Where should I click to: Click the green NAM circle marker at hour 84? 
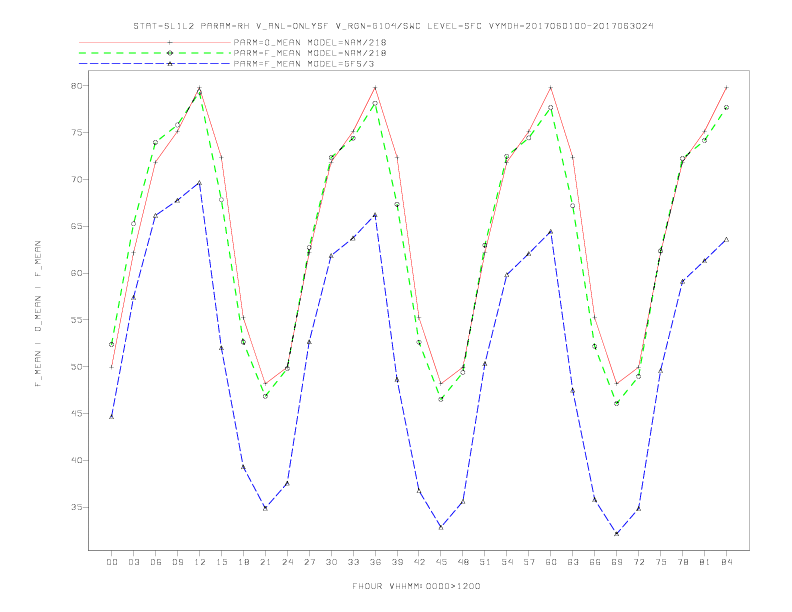click(727, 108)
